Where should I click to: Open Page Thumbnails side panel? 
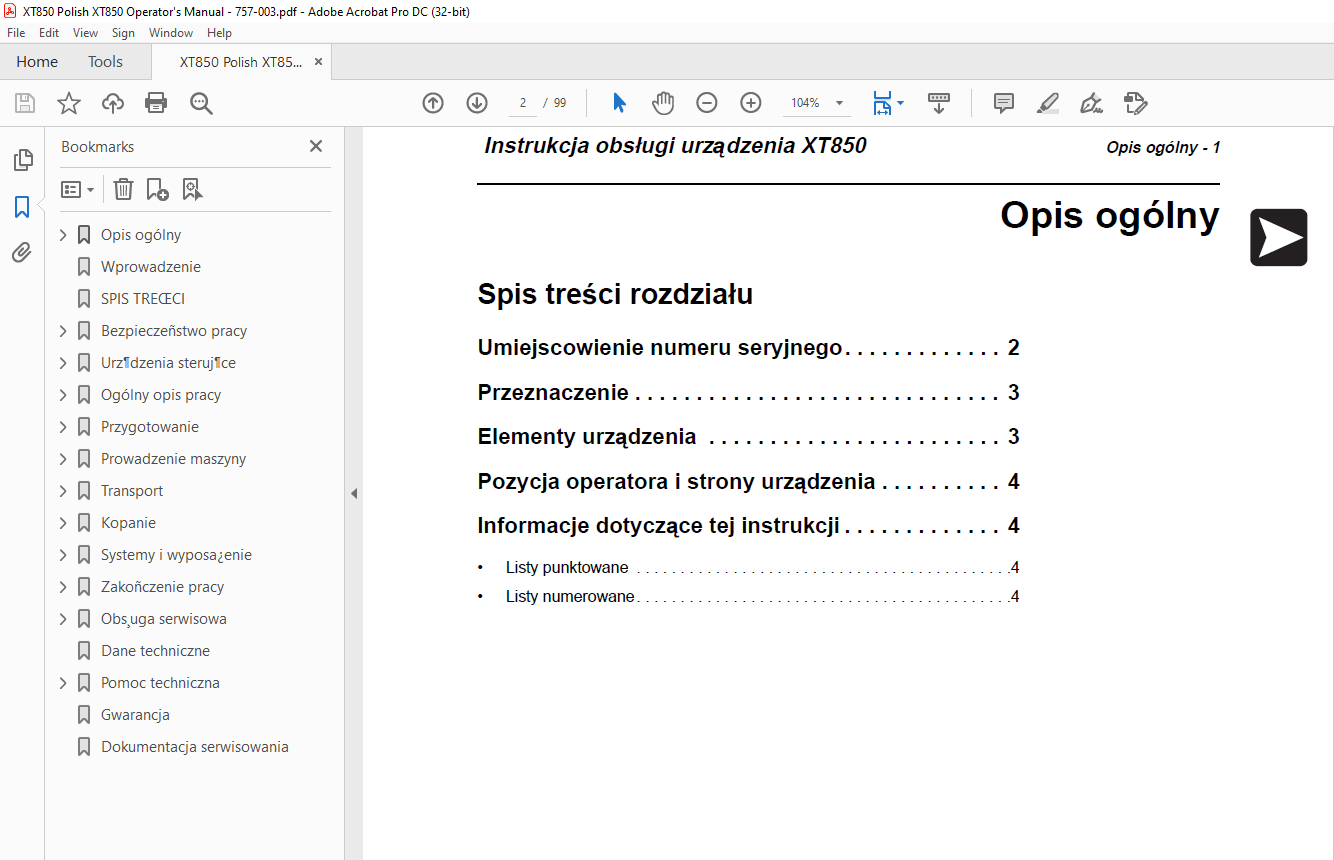tap(22, 160)
